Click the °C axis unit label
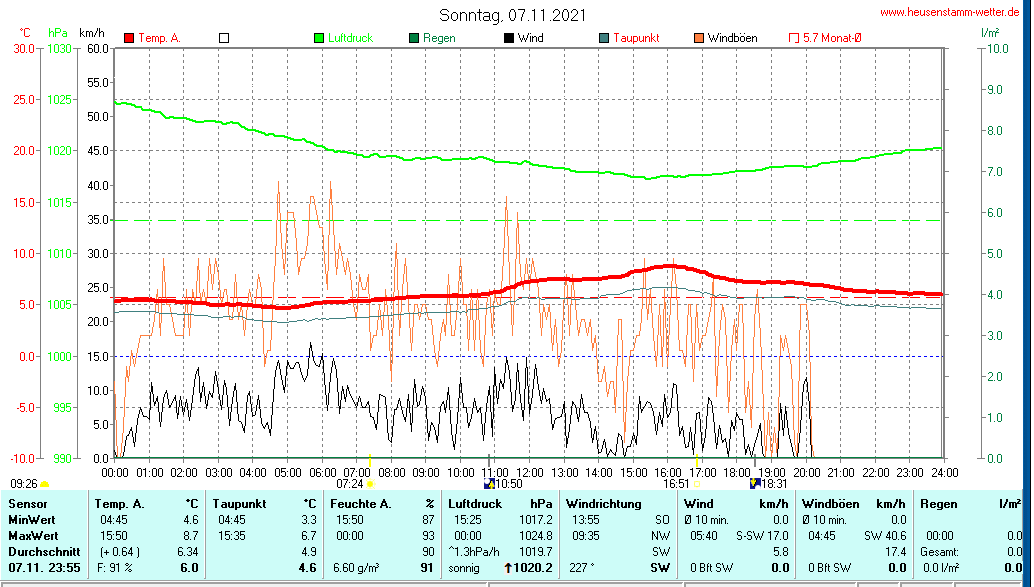Image resolution: width=1034 pixels, height=587 pixels. click(x=24, y=33)
